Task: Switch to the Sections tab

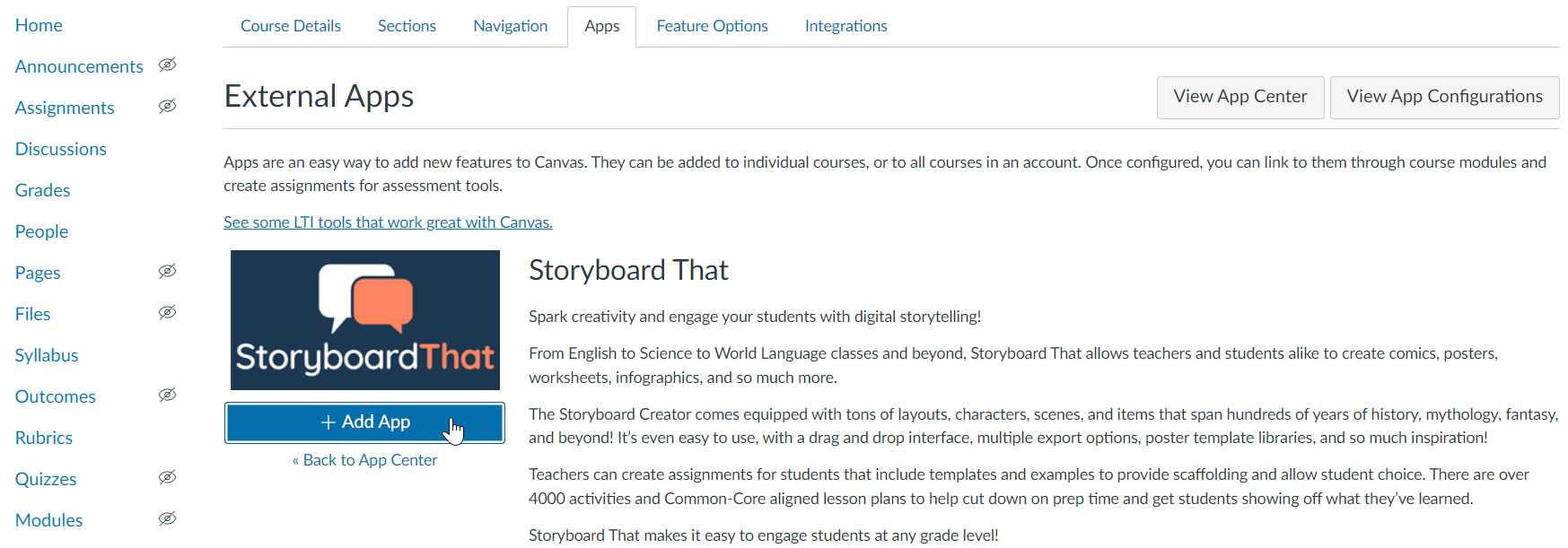Action: (x=407, y=26)
